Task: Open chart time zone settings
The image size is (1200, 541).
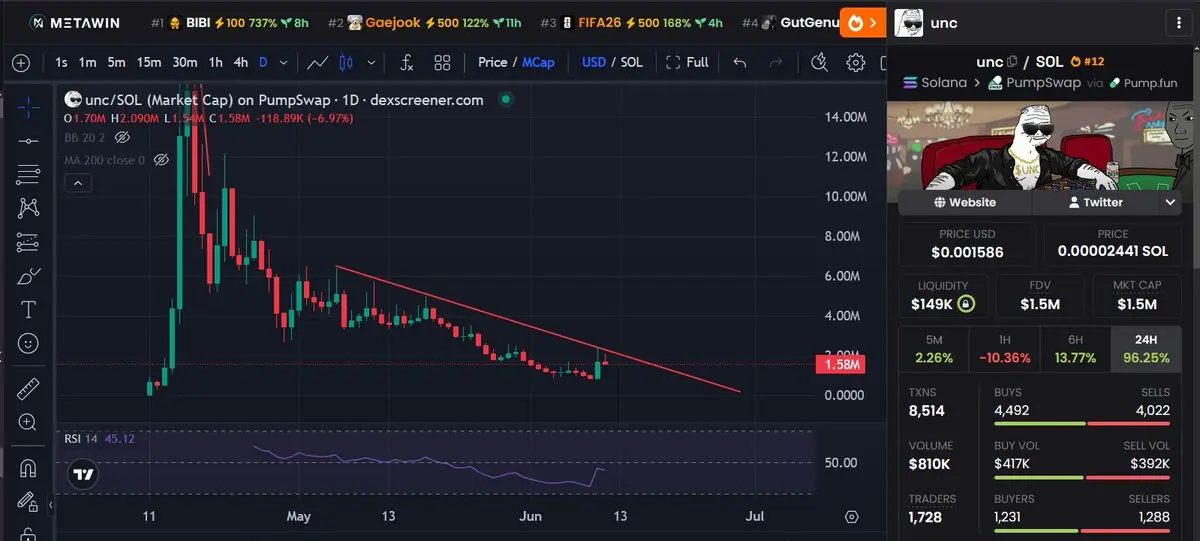Action: pyautogui.click(x=852, y=517)
